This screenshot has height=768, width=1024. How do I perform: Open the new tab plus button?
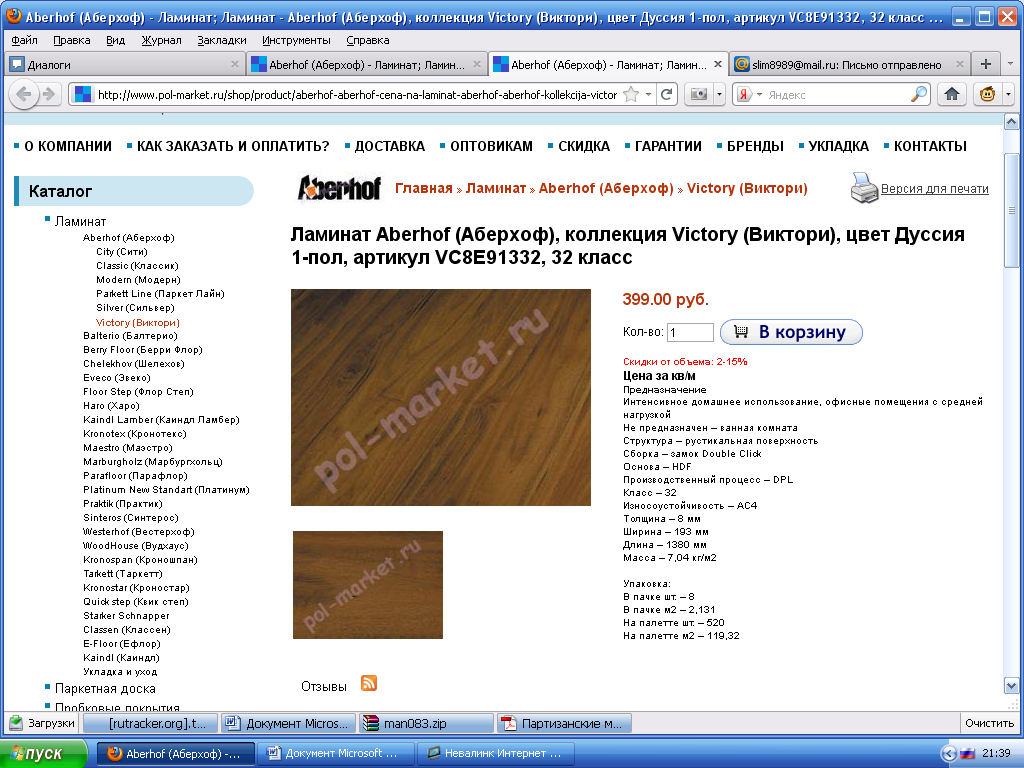tap(985, 64)
